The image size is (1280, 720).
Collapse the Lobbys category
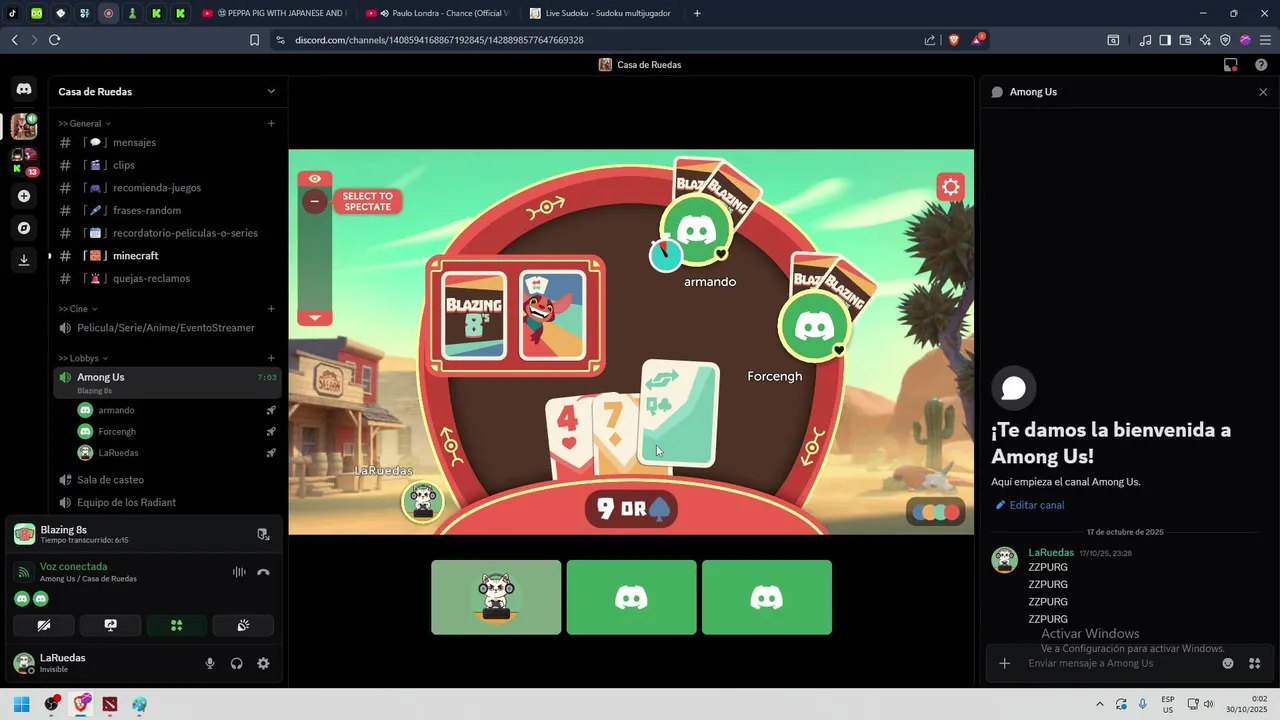83,358
